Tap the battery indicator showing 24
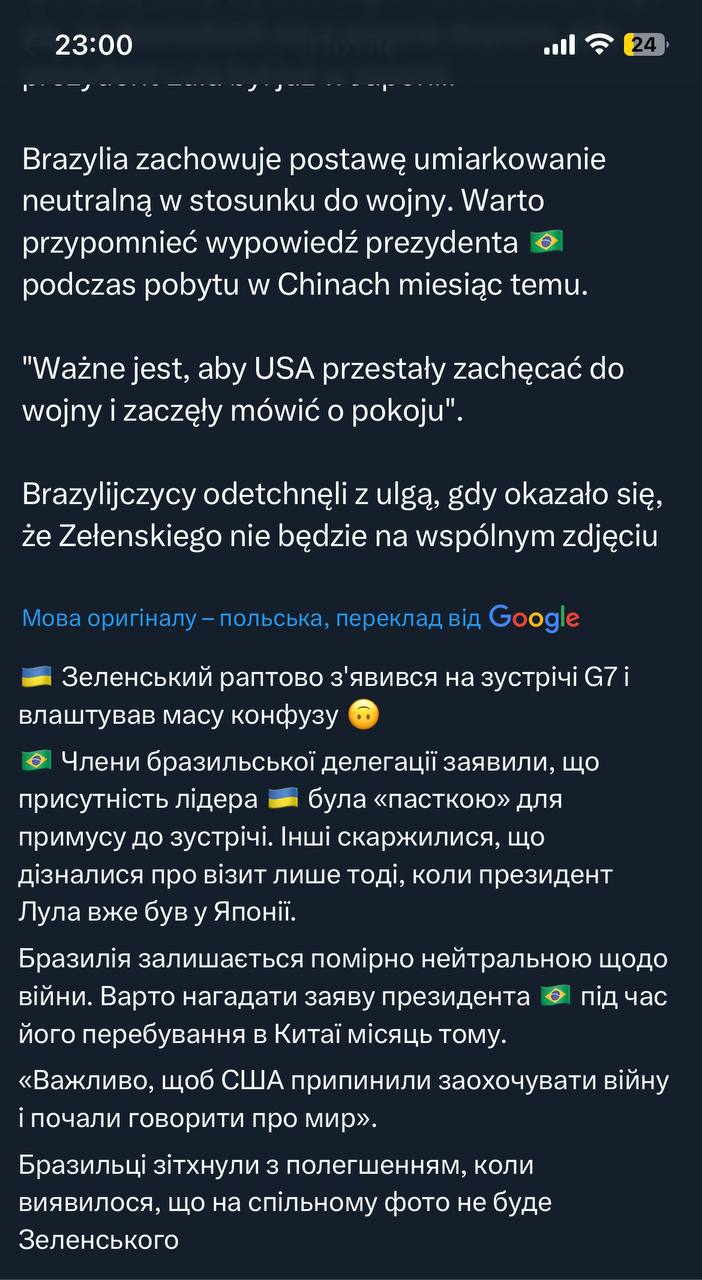Viewport: 702px width, 1280px height. [x=645, y=45]
